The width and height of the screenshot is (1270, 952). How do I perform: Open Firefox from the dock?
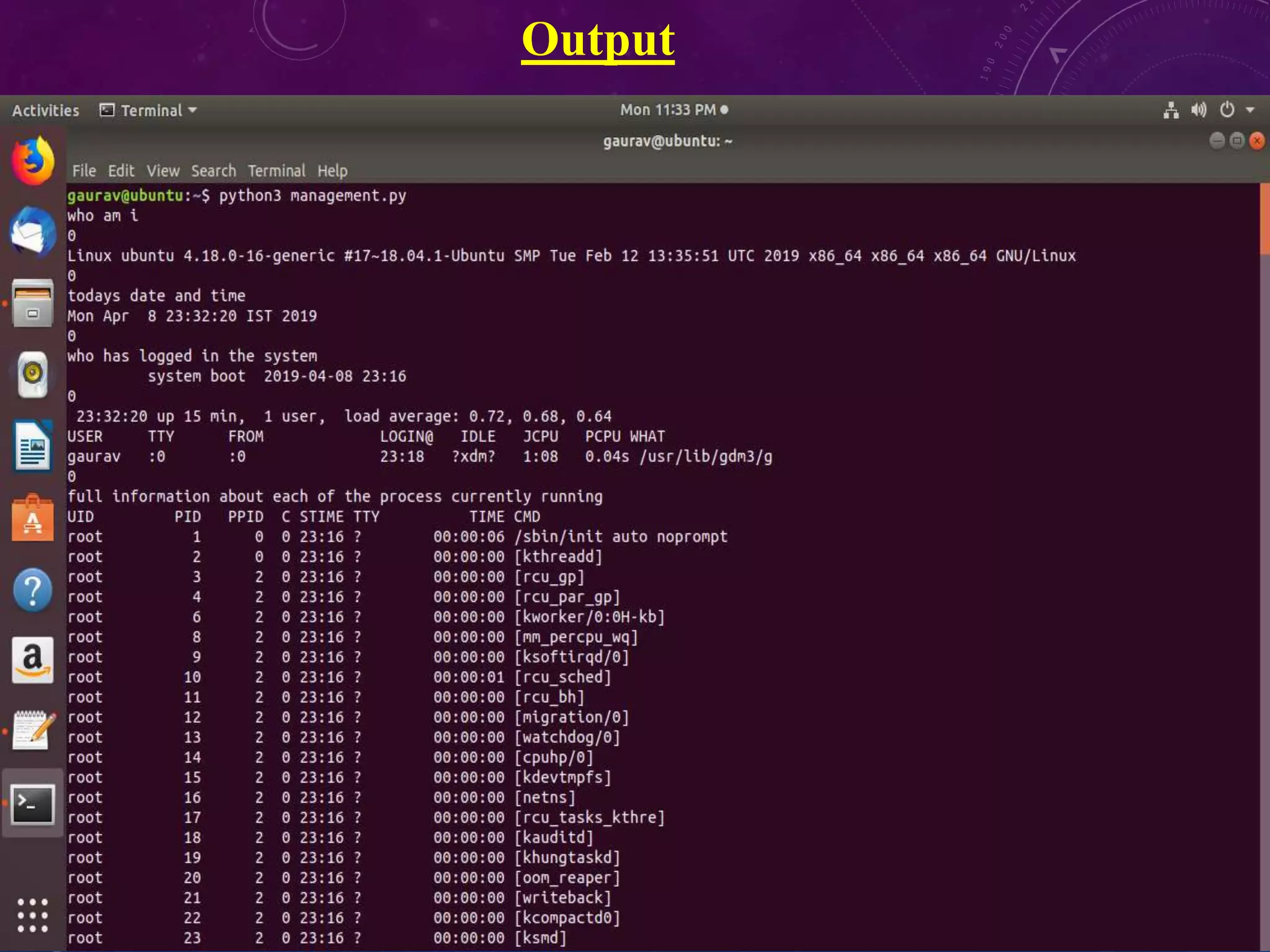coord(33,161)
